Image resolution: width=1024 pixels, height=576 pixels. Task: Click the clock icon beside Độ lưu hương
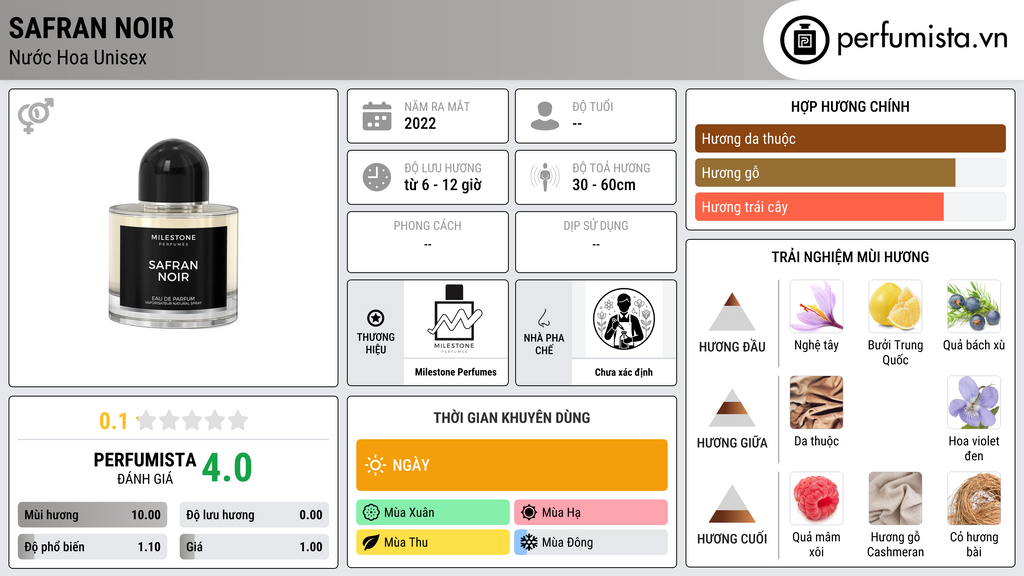(x=377, y=177)
